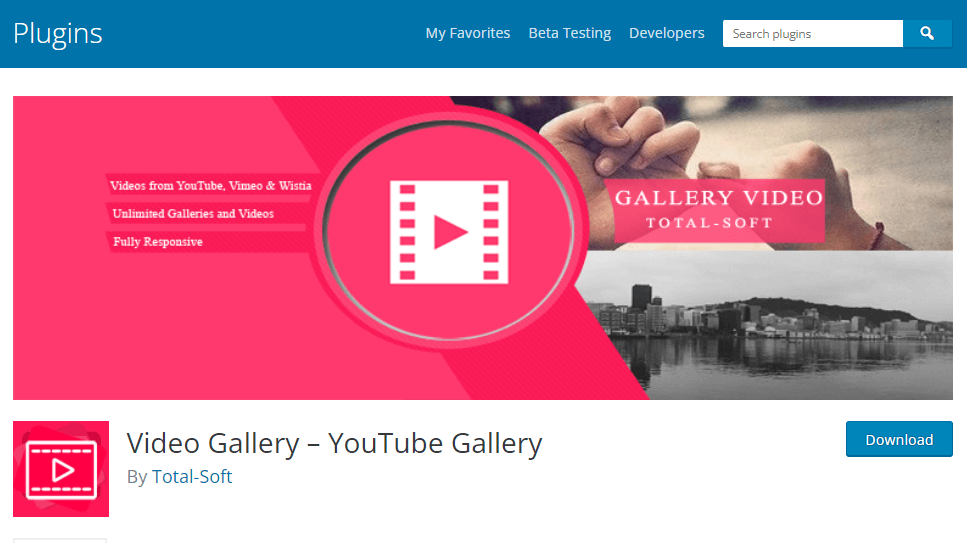Click the search magnifier icon button
The height and width of the screenshot is (543, 967).
(x=927, y=33)
